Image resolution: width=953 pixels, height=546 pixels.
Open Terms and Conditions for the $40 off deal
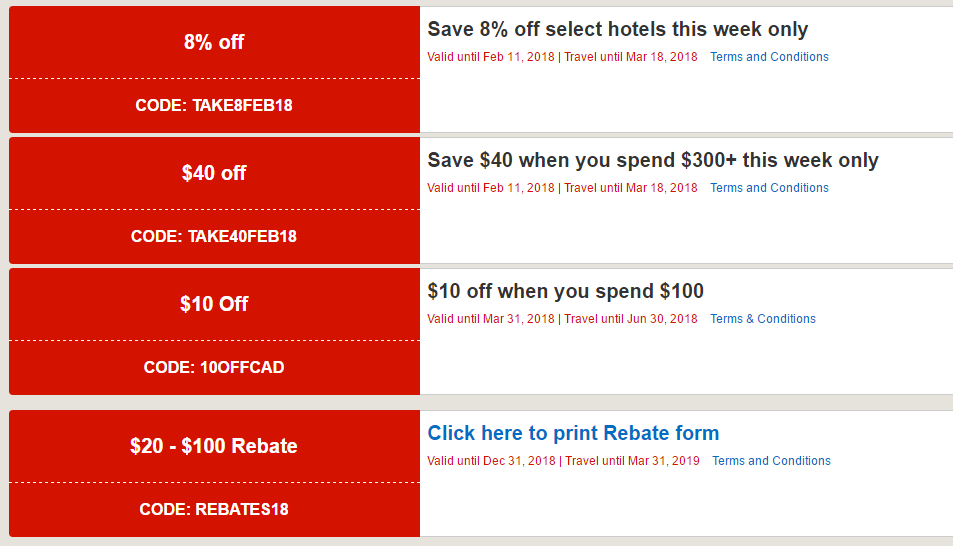(x=769, y=188)
